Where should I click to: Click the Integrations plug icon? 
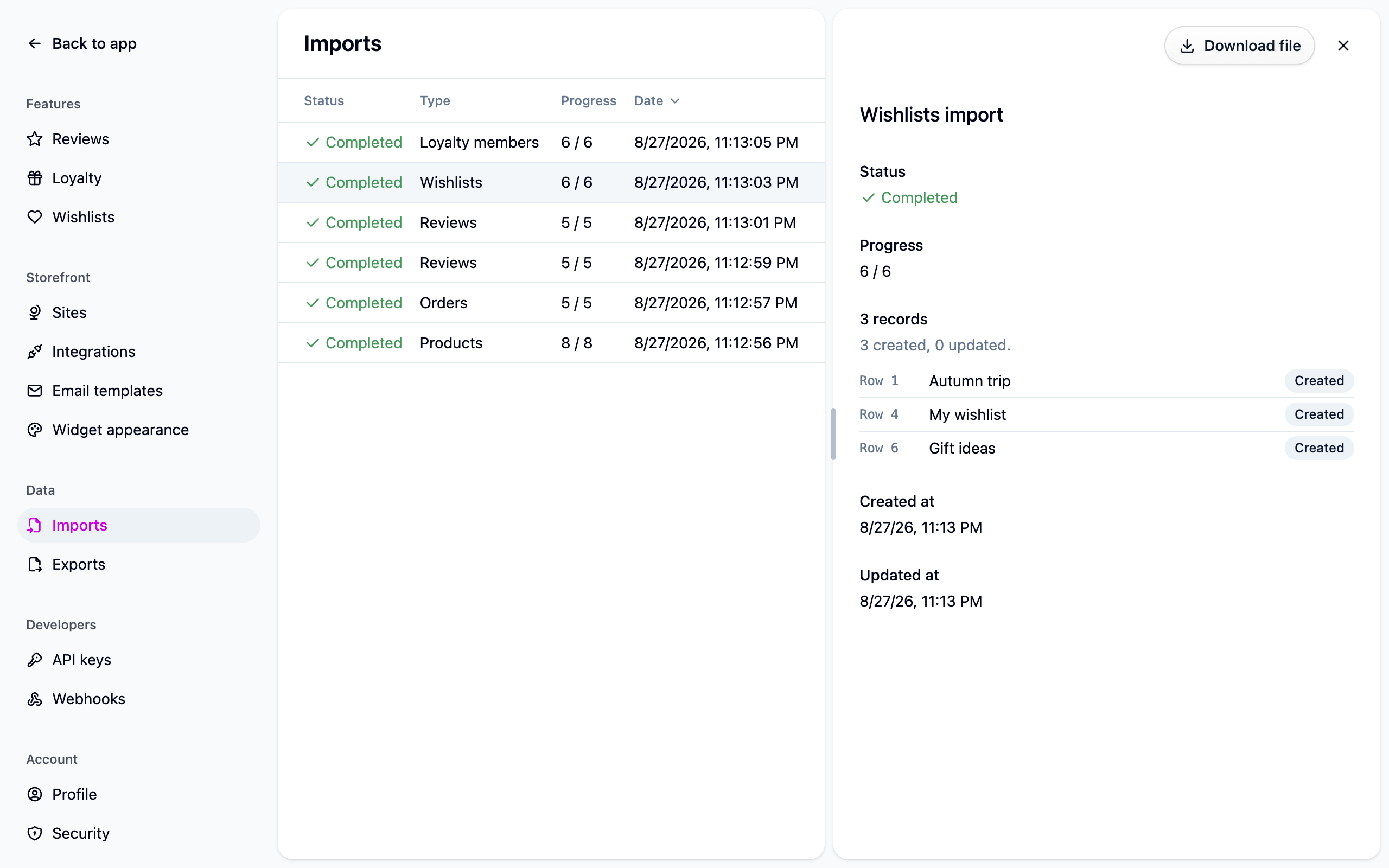[x=34, y=352]
